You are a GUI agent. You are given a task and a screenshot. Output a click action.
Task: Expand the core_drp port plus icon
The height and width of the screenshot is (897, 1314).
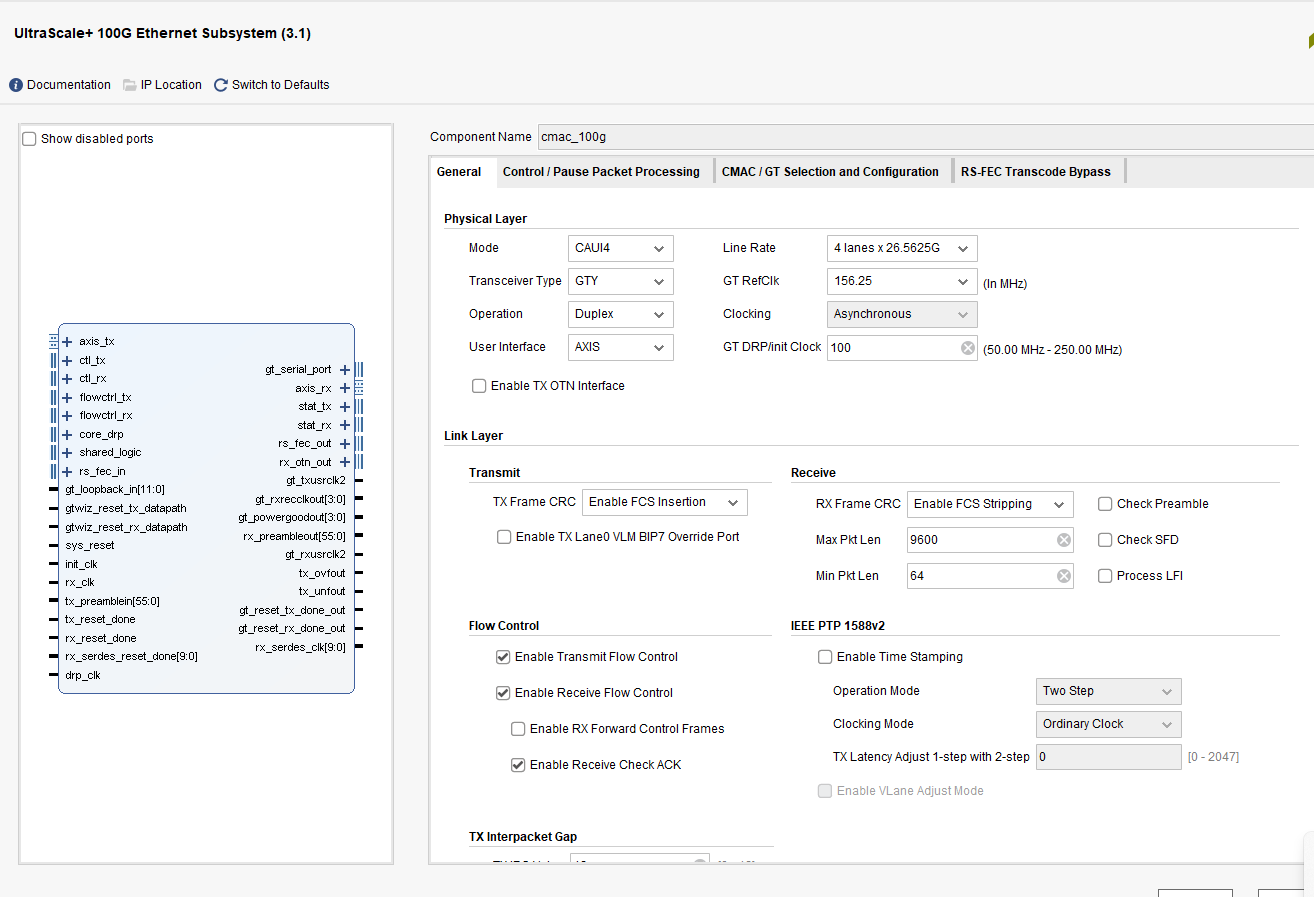(67, 434)
